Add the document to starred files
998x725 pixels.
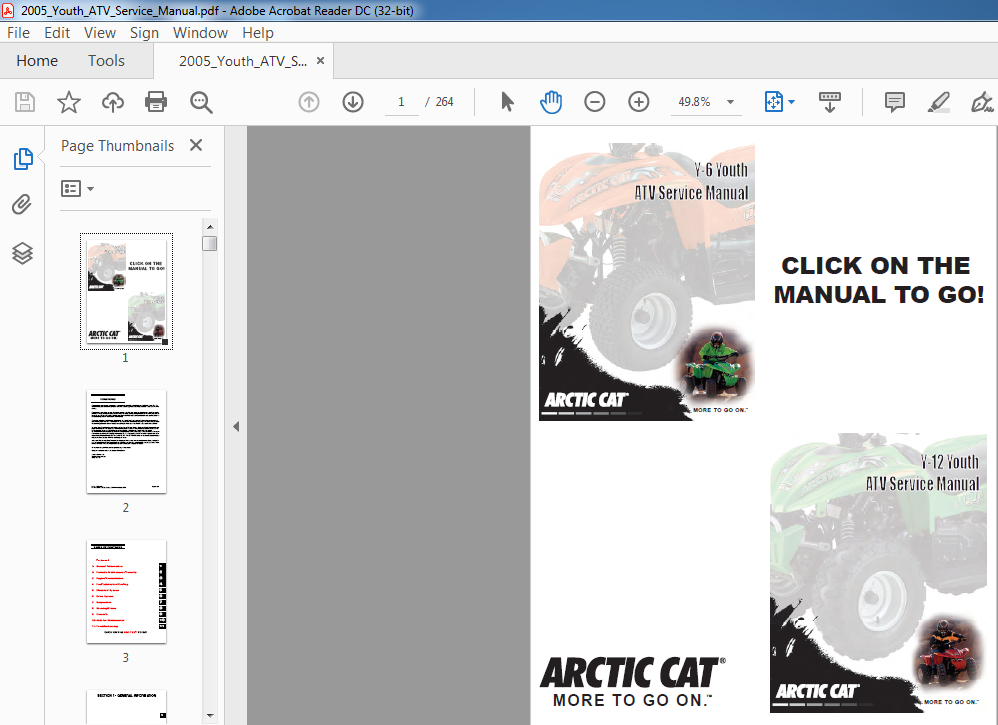click(x=69, y=102)
